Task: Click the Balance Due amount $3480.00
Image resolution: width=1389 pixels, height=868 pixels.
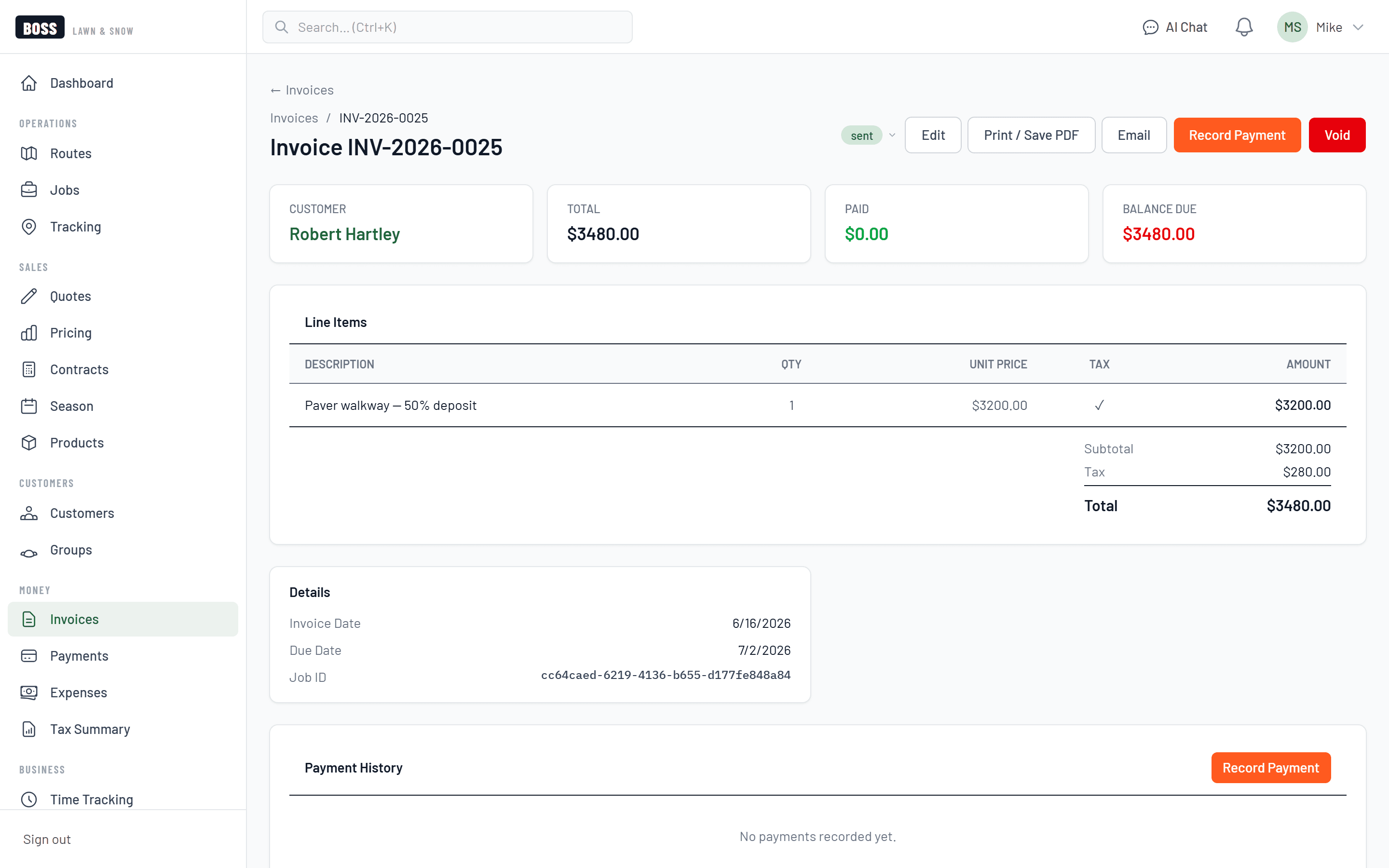Action: click(1158, 234)
